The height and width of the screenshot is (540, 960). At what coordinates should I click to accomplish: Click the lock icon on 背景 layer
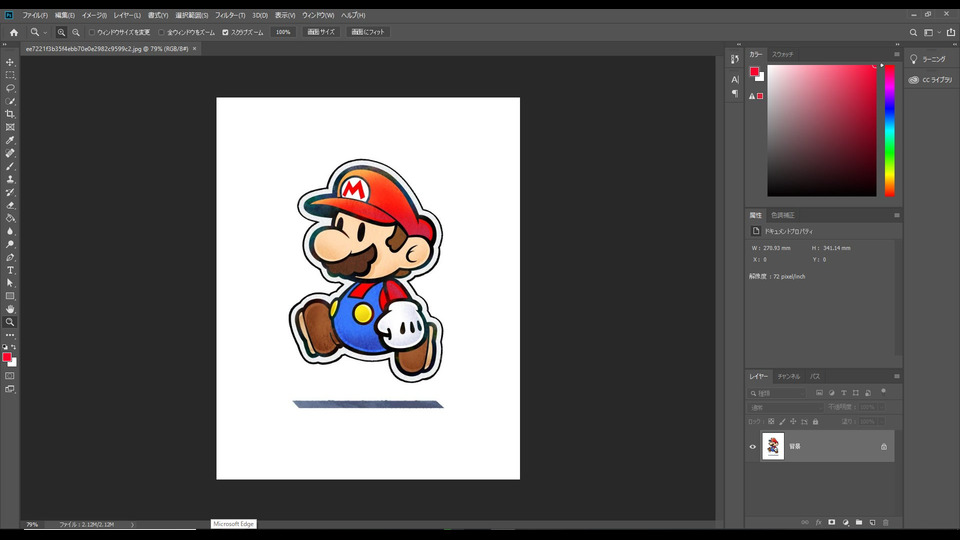[883, 446]
